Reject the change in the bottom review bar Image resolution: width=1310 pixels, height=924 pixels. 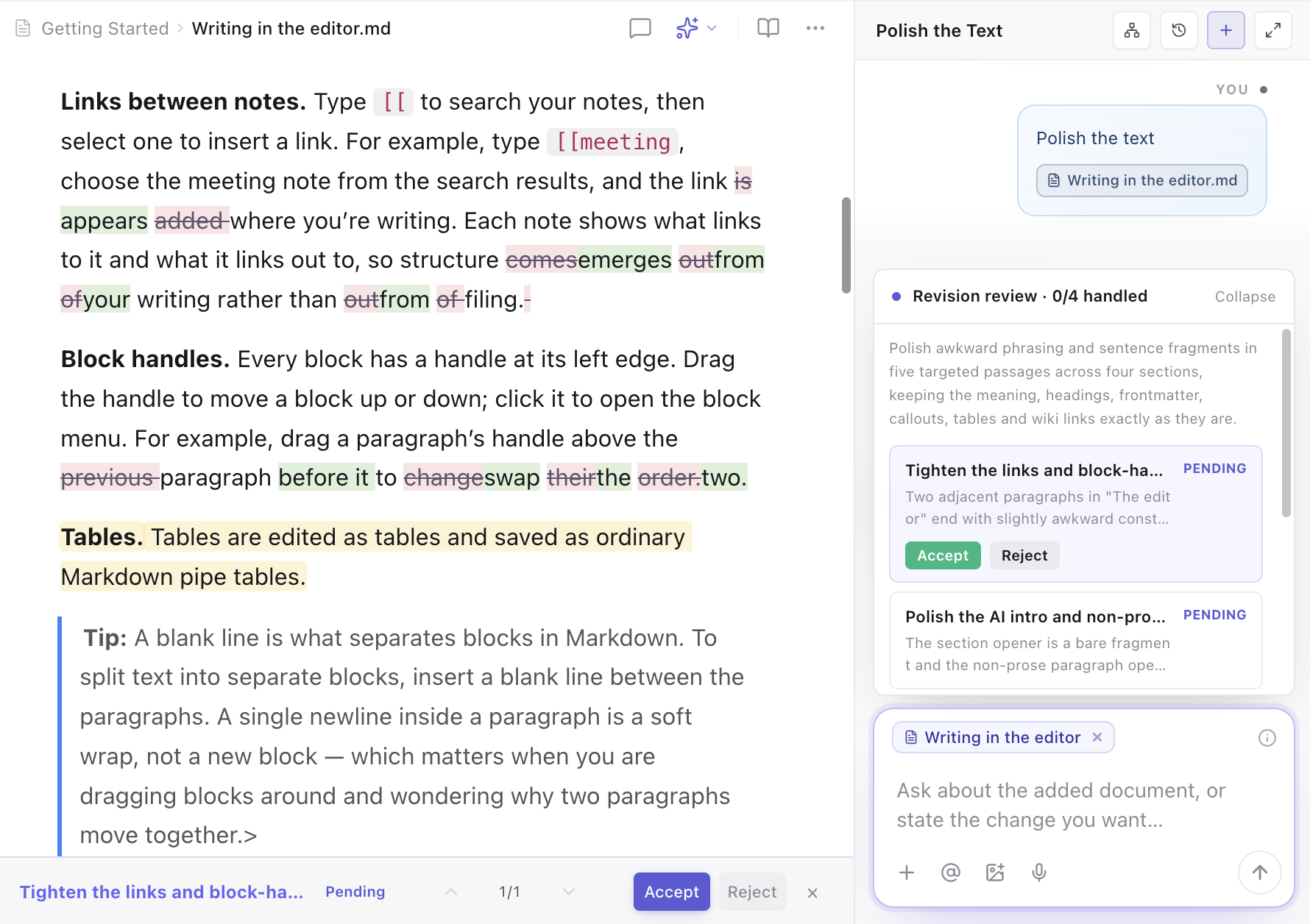(x=752, y=892)
